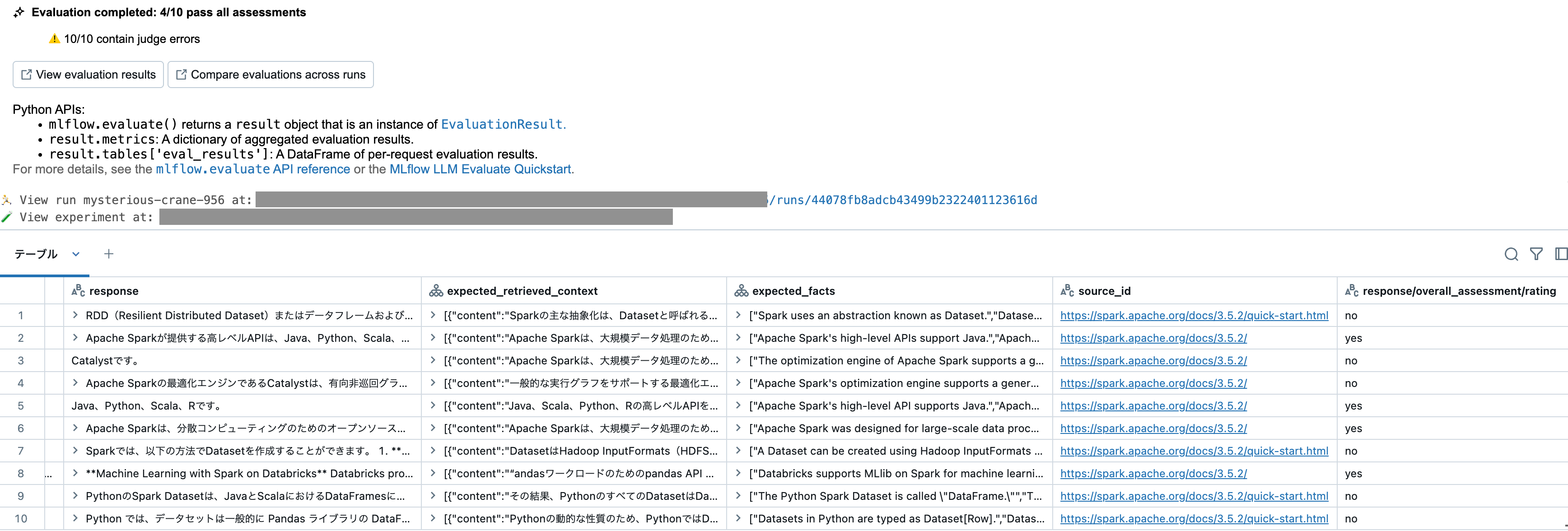The width and height of the screenshot is (1568, 531).
Task: Open the MLflow LLM Evaluate Quickstart link
Action: (x=481, y=169)
